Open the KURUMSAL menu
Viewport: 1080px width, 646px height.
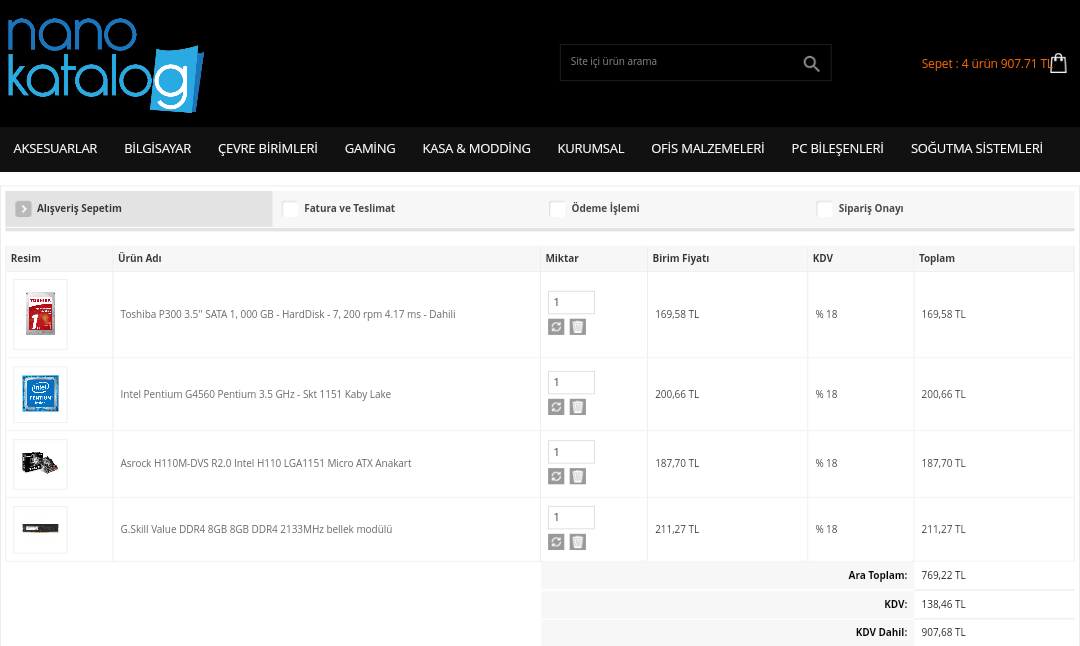(x=591, y=149)
